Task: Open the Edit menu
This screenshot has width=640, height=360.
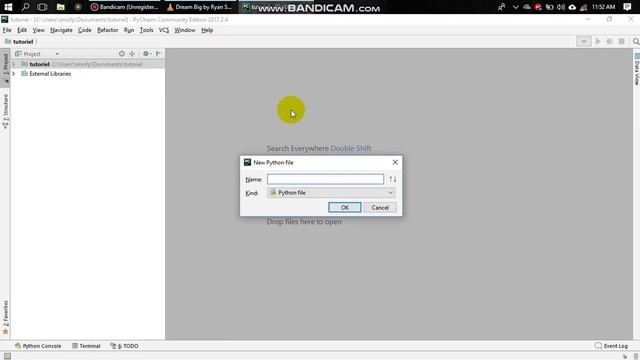Action: (22, 30)
